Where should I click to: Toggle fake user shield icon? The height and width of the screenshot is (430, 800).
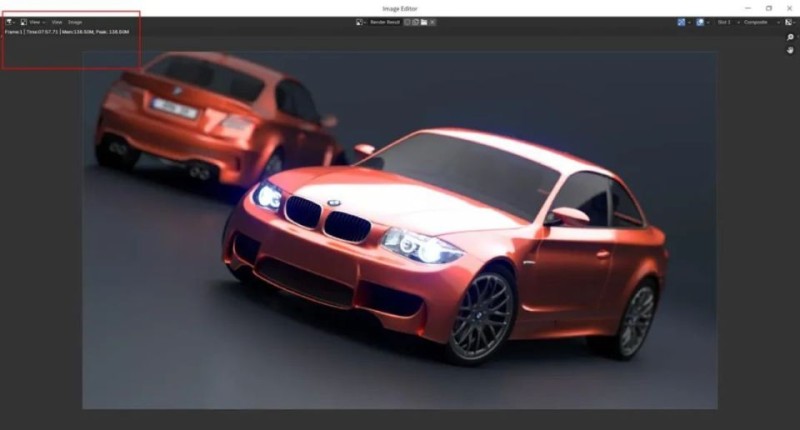click(407, 21)
